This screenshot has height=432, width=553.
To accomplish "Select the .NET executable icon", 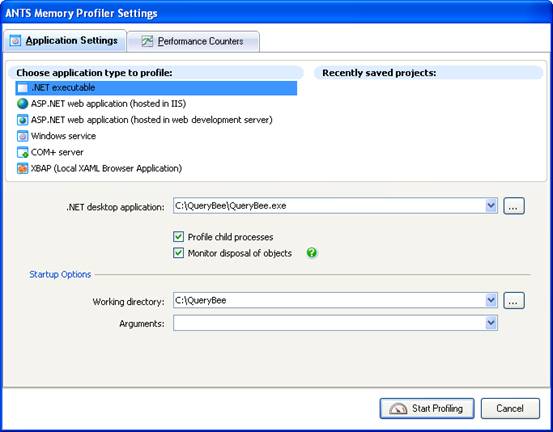I will [22, 88].
